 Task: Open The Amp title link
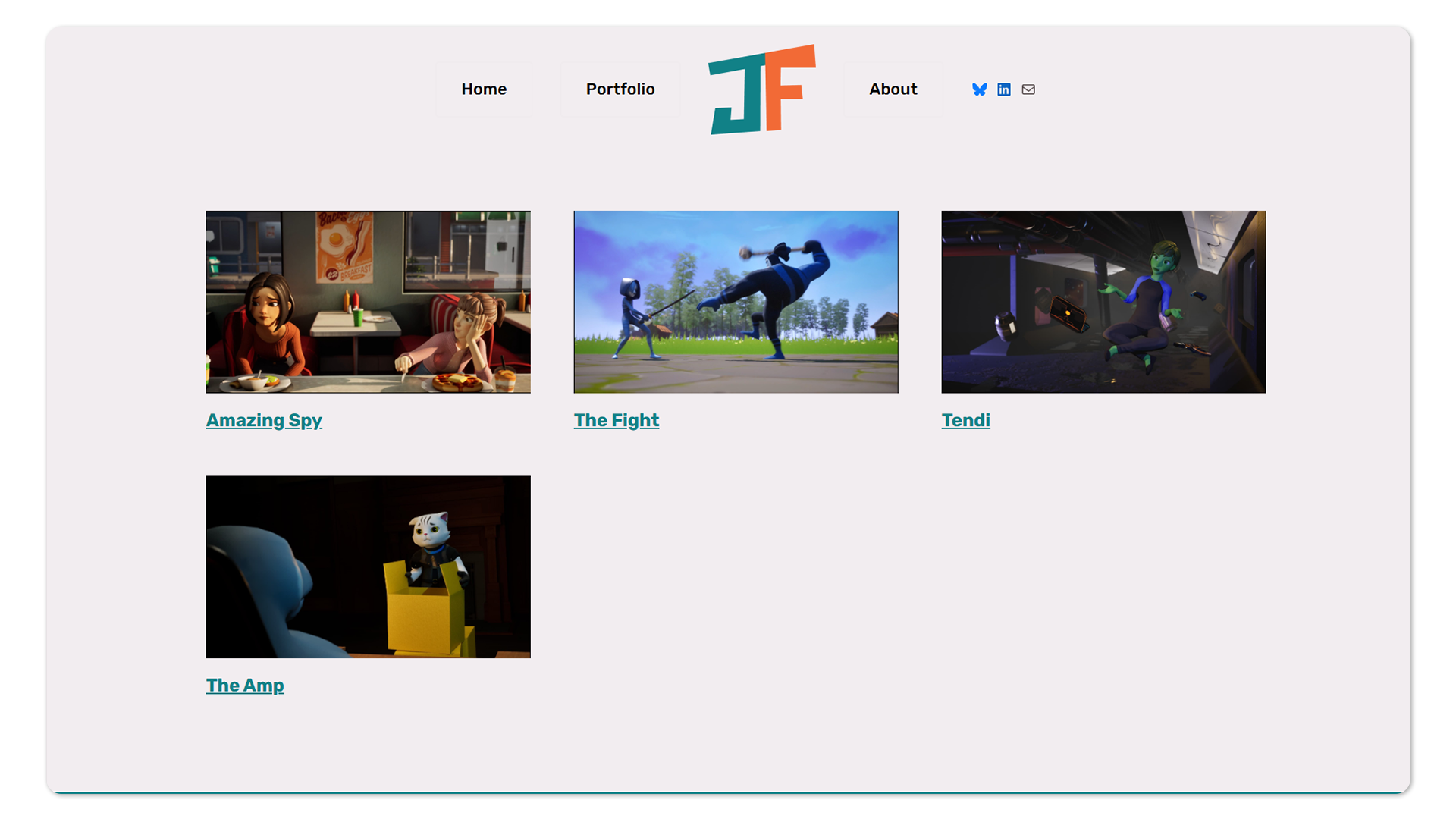click(x=245, y=686)
